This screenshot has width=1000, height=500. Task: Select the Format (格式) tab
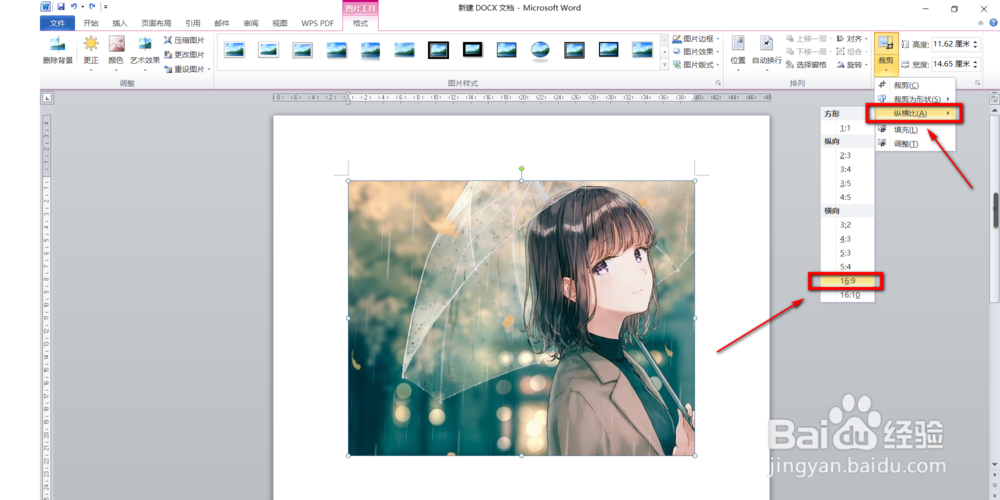click(360, 23)
